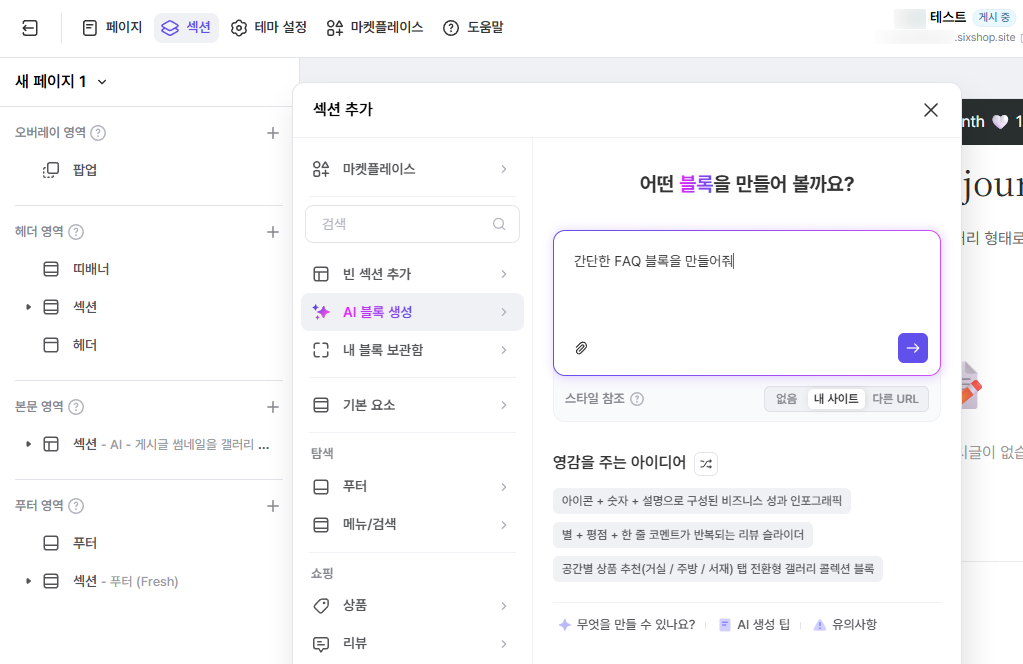Set style reference to 없음

[786, 399]
